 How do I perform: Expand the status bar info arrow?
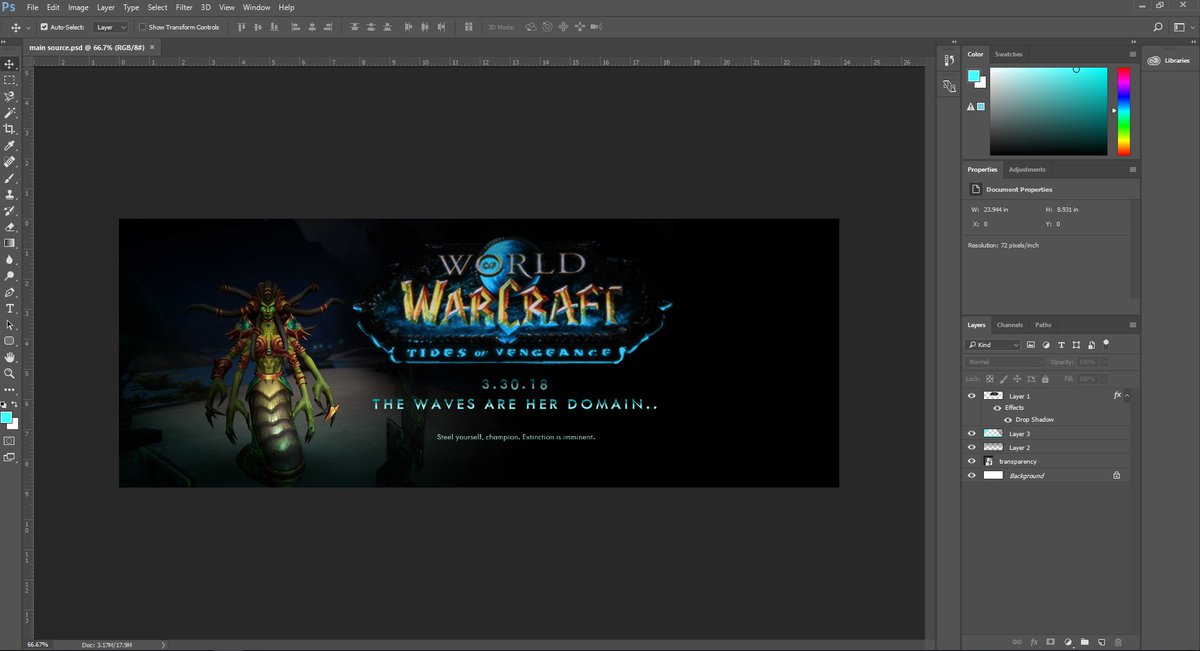tap(163, 645)
